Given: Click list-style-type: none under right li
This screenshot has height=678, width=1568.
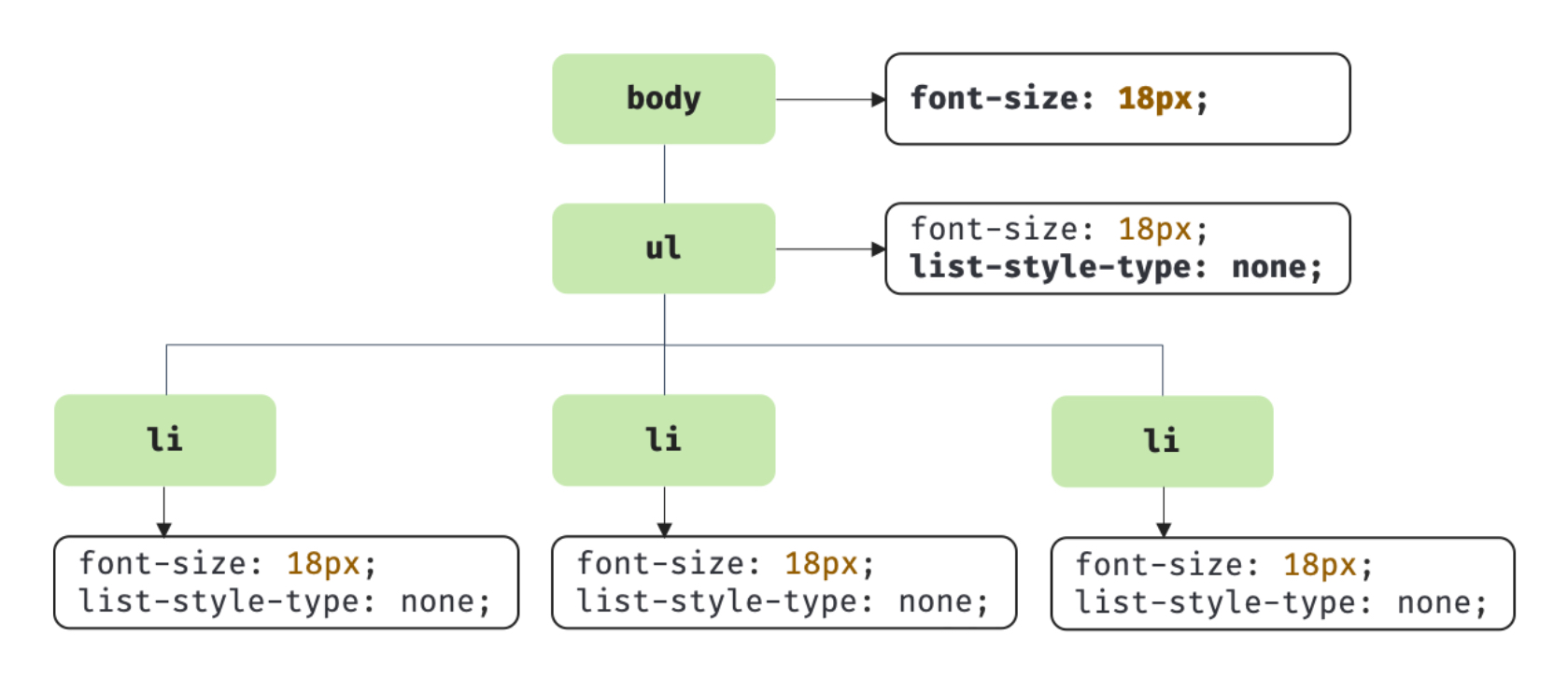Looking at the screenshot, I should click(x=1281, y=603).
